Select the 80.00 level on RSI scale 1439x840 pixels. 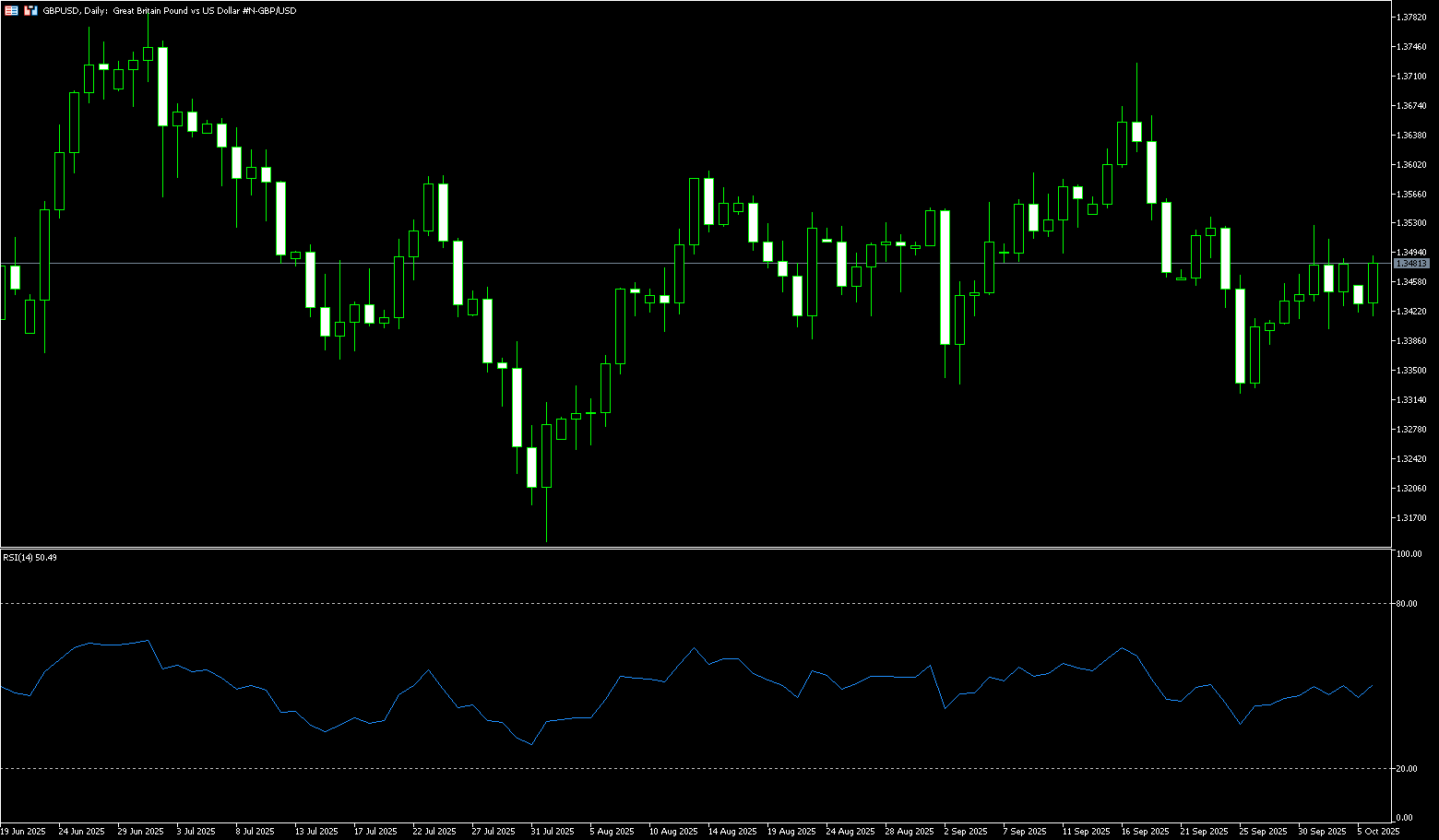click(1408, 604)
